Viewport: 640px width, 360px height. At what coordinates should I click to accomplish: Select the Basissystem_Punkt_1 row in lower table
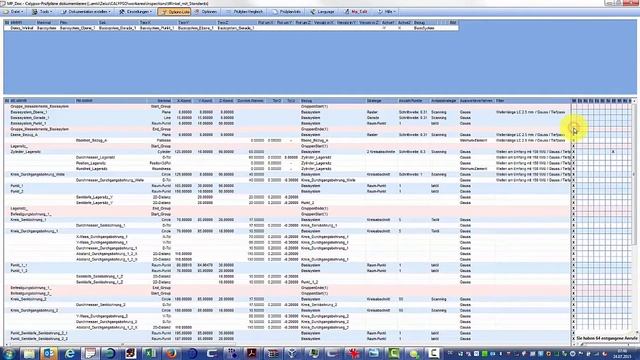point(287,123)
